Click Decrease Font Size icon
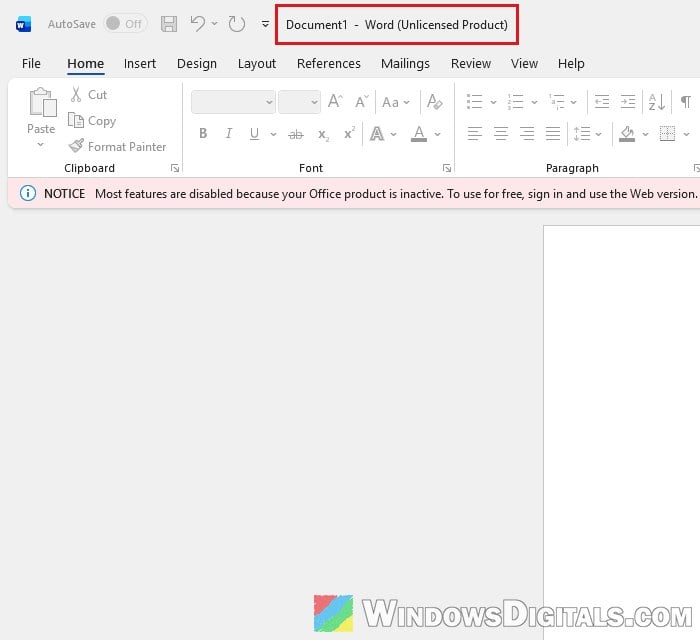 click(362, 102)
